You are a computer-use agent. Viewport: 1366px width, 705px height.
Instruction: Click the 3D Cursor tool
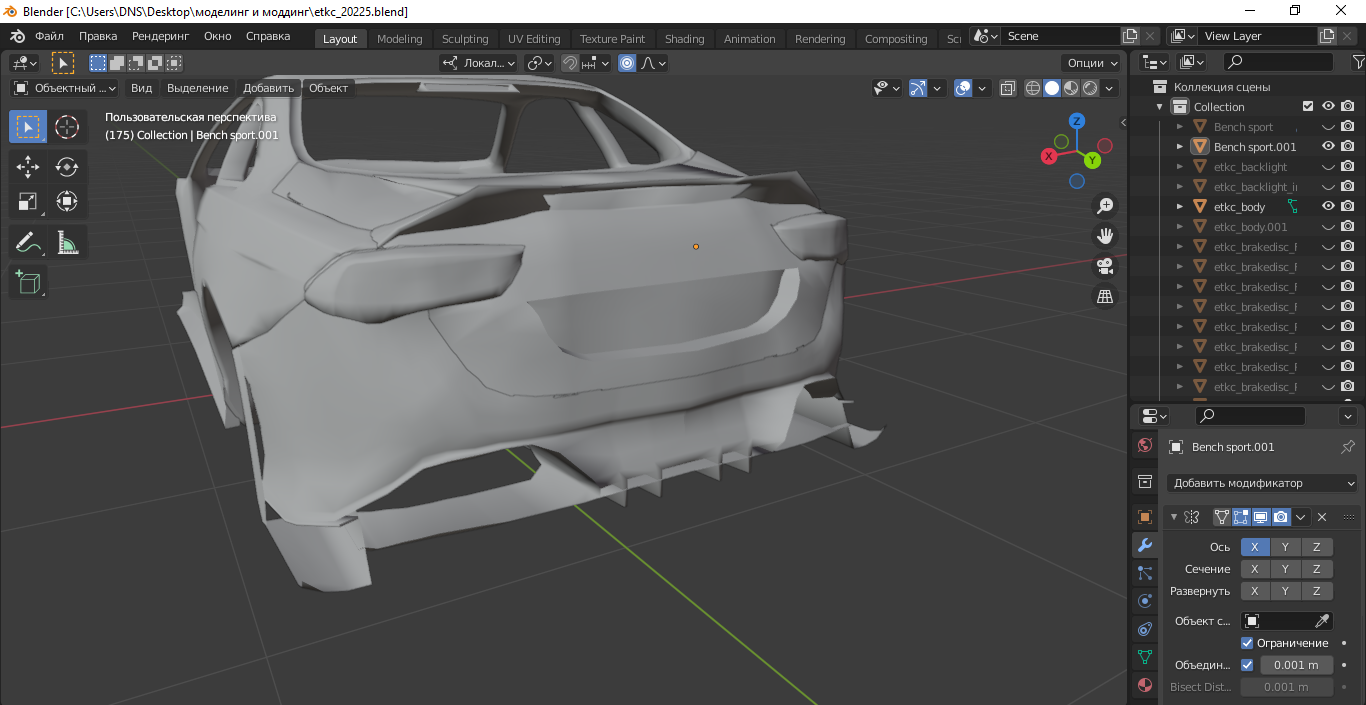click(67, 127)
